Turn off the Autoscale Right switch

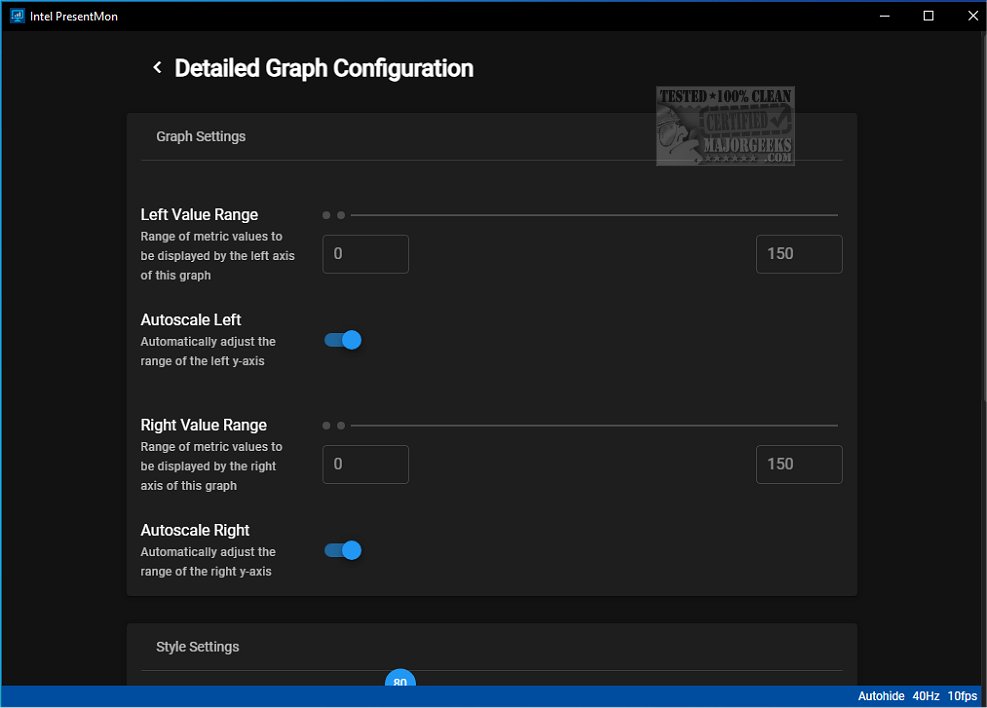click(343, 550)
